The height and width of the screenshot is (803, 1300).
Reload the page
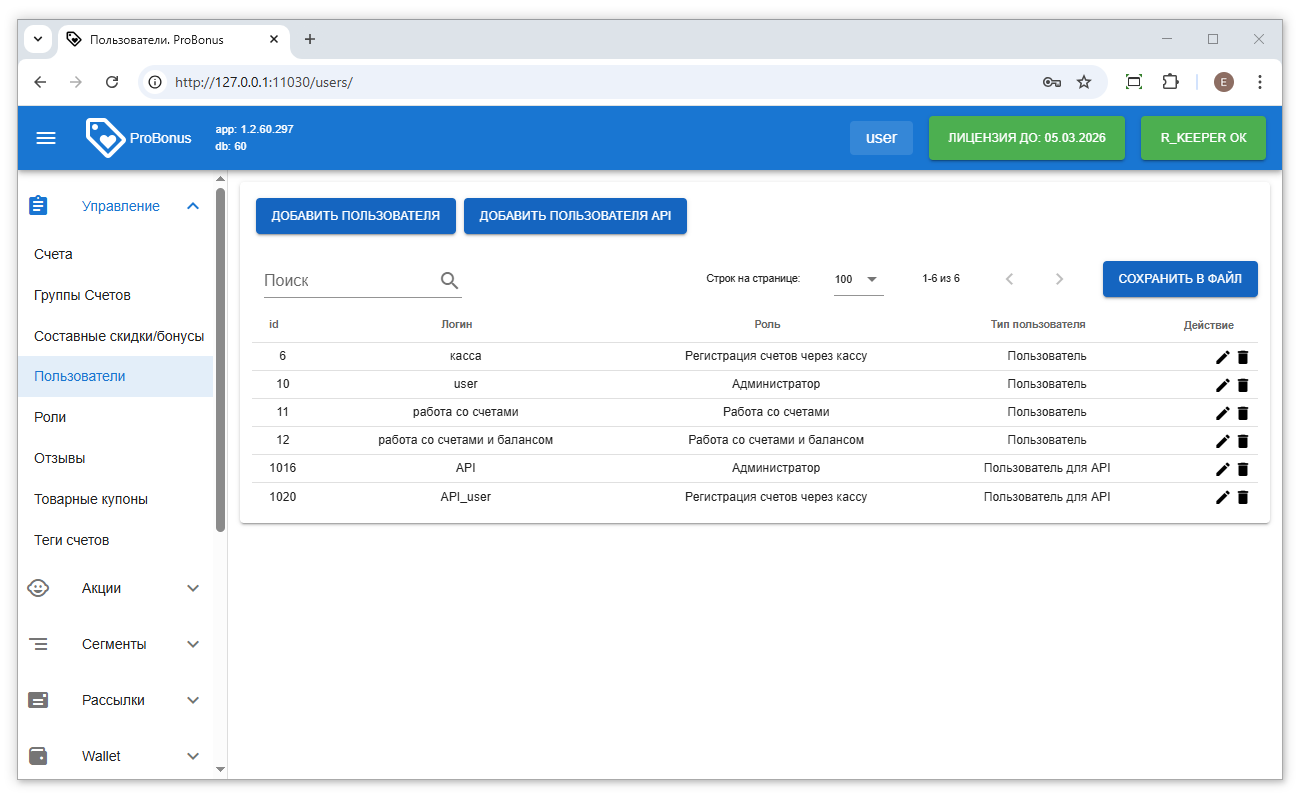112,82
